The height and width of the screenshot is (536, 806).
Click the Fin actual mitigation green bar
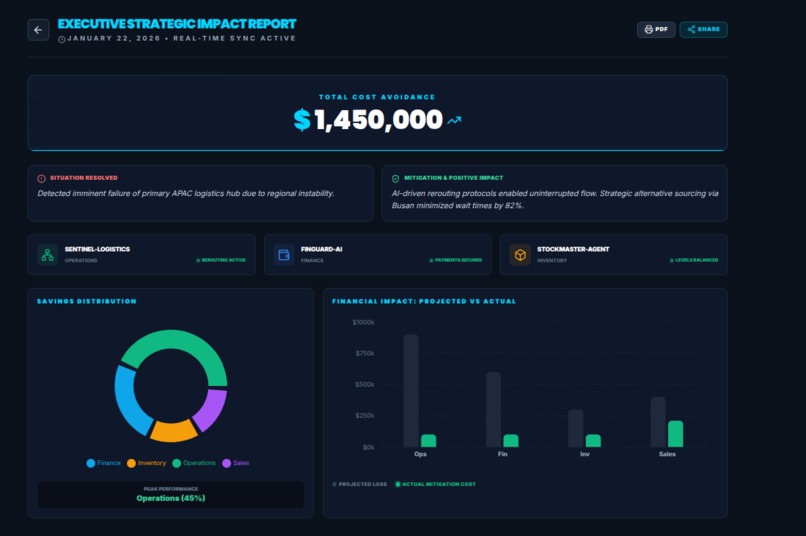coord(510,440)
